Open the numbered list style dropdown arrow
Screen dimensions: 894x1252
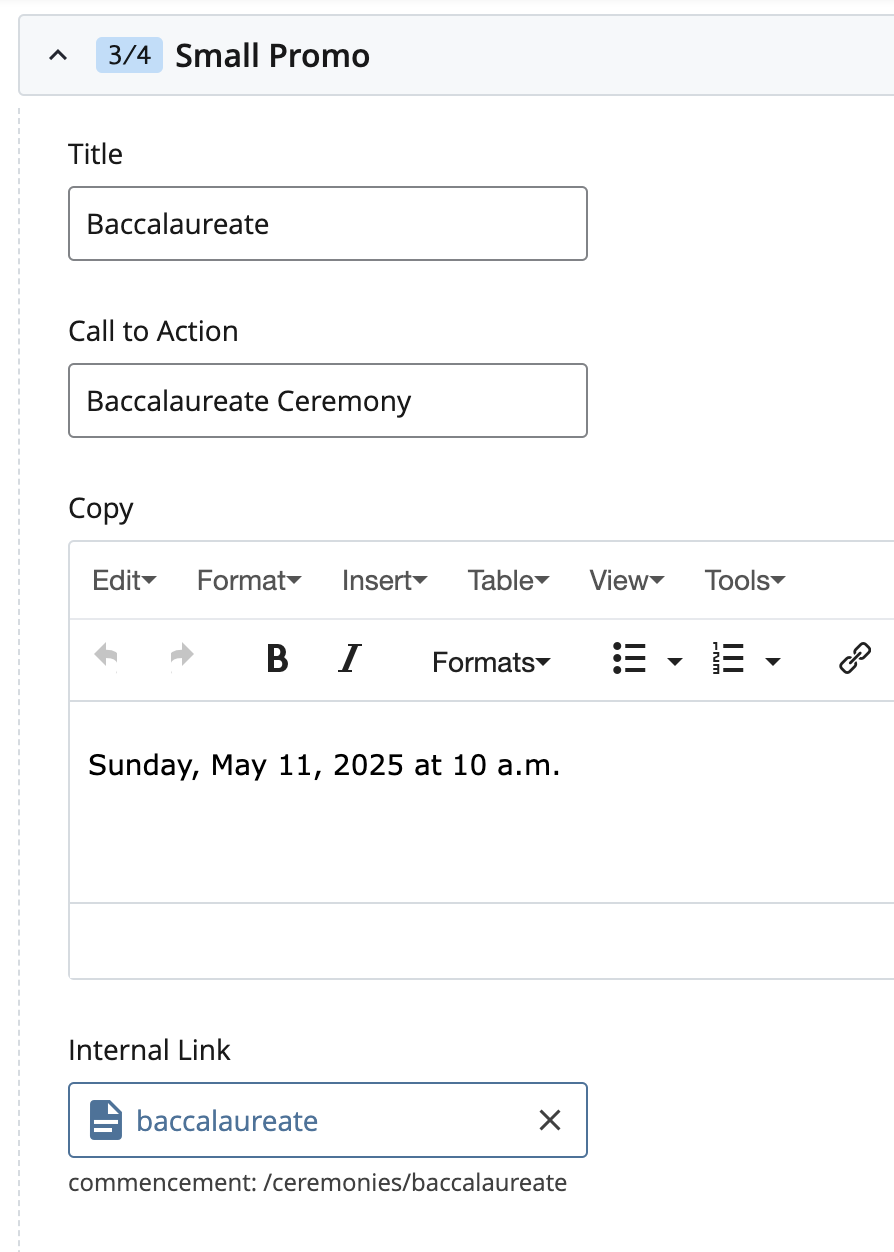[772, 661]
